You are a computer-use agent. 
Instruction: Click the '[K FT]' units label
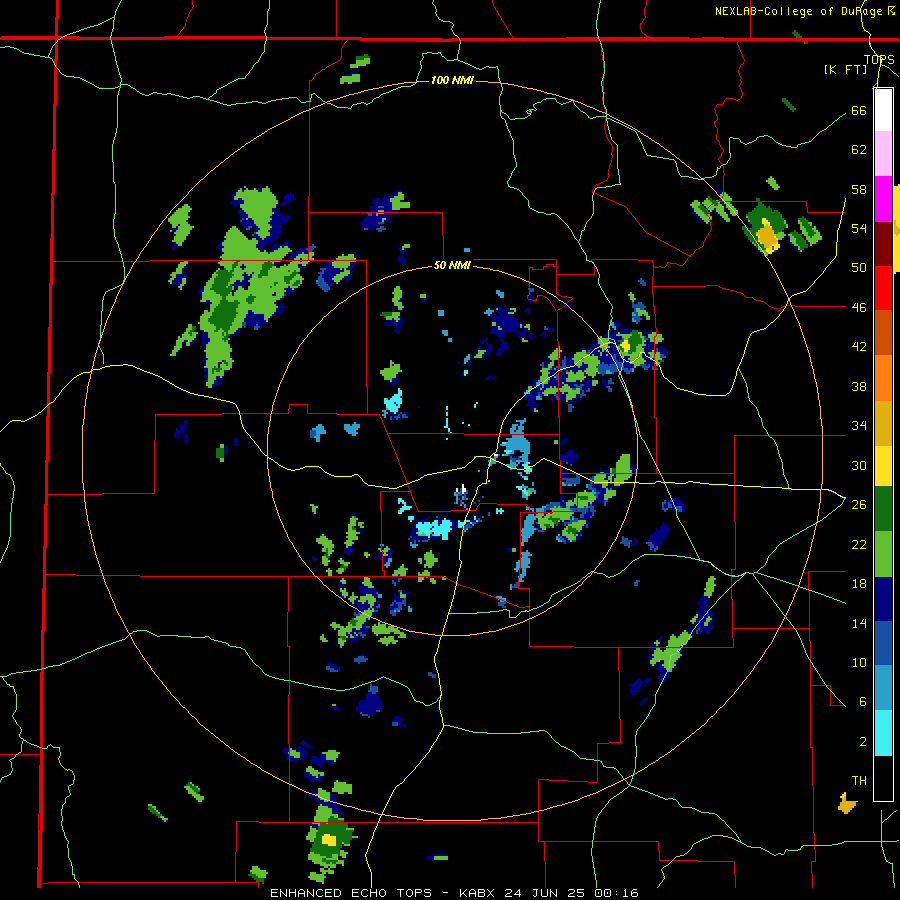coord(845,69)
